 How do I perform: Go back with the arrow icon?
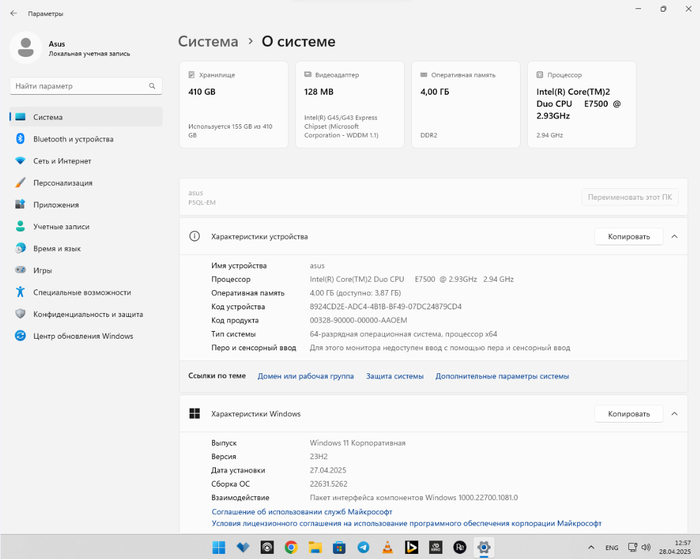(x=14, y=13)
